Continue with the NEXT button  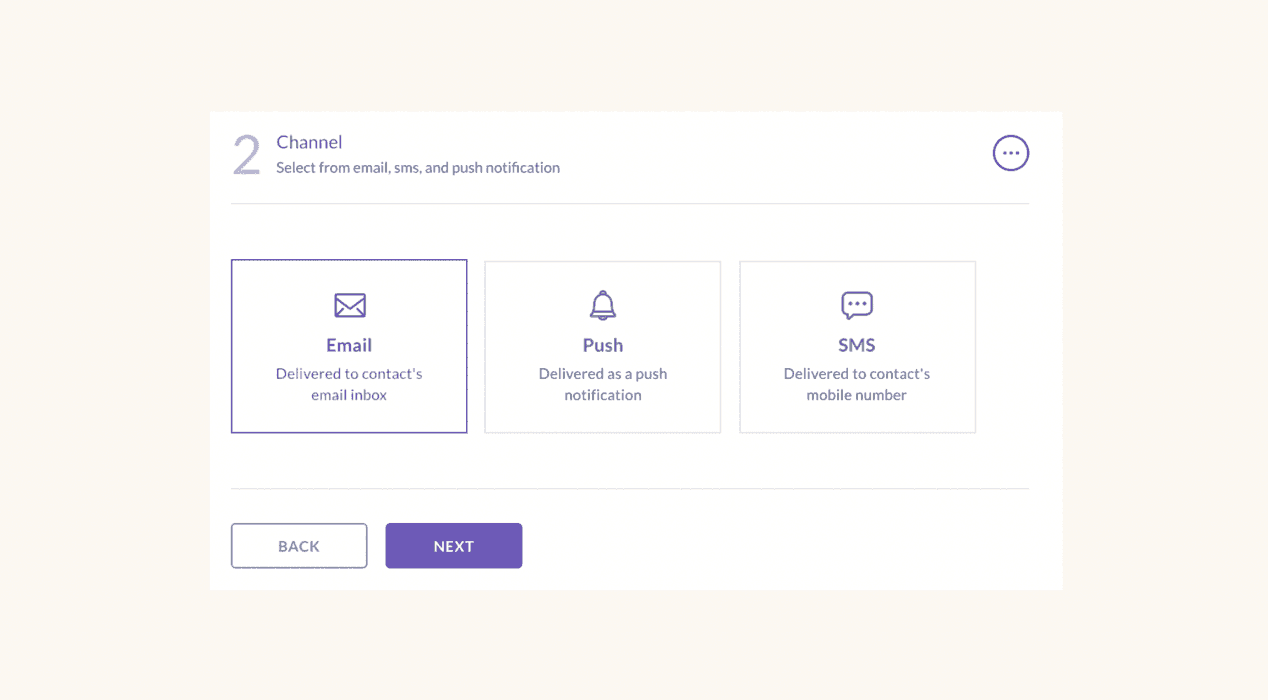pyautogui.click(x=454, y=546)
